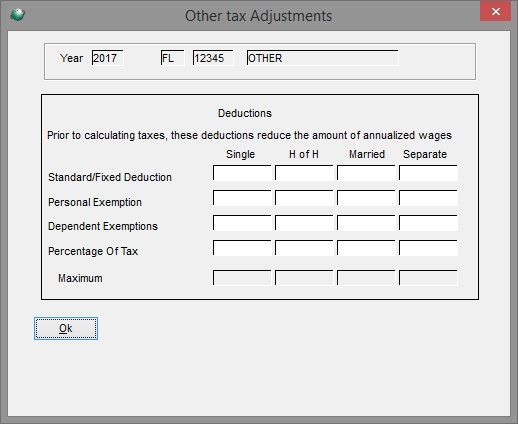This screenshot has width=518, height=424.
Task: Confirm with the Ok button
Action: point(66,328)
